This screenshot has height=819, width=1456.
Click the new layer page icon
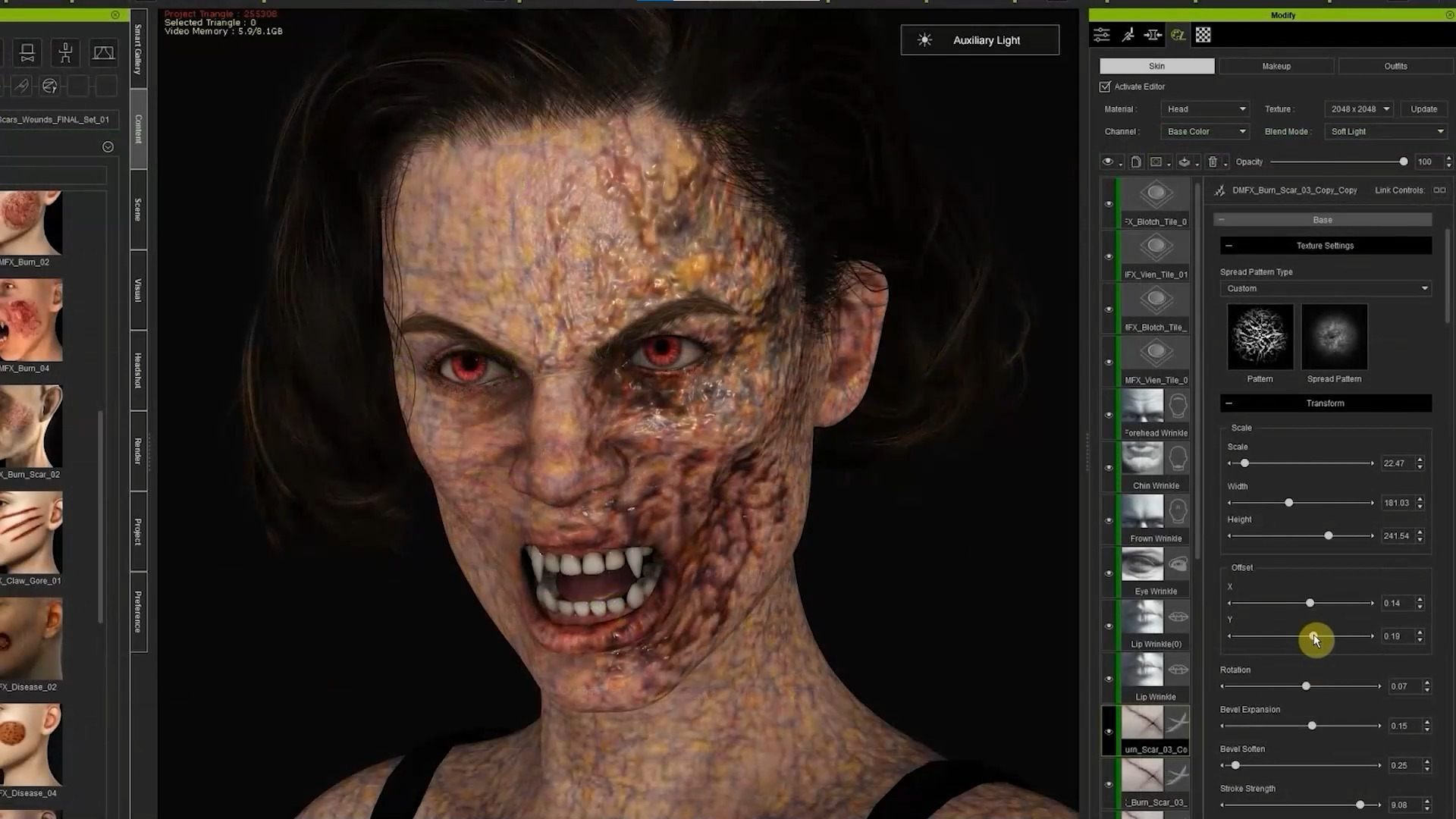point(1135,162)
